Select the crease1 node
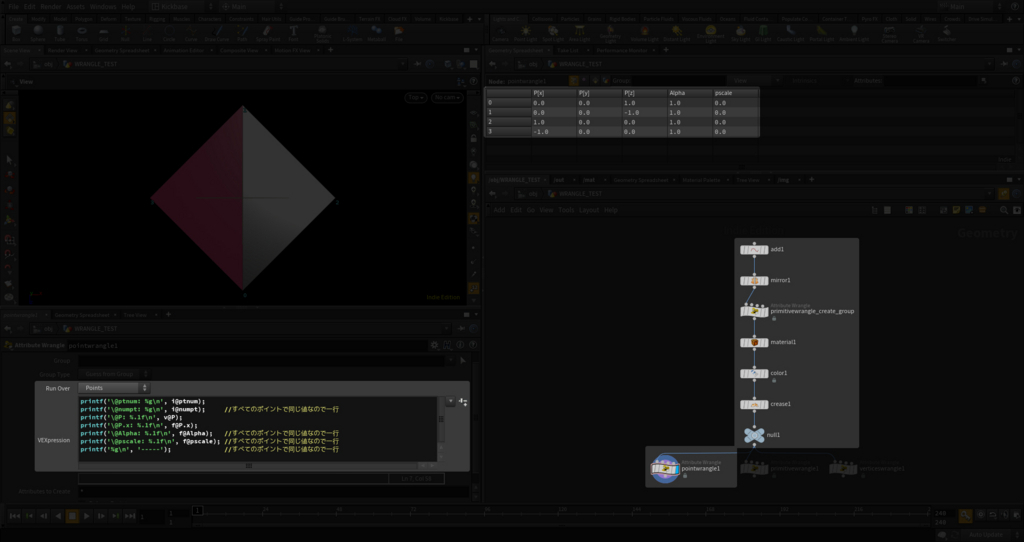 pos(754,404)
